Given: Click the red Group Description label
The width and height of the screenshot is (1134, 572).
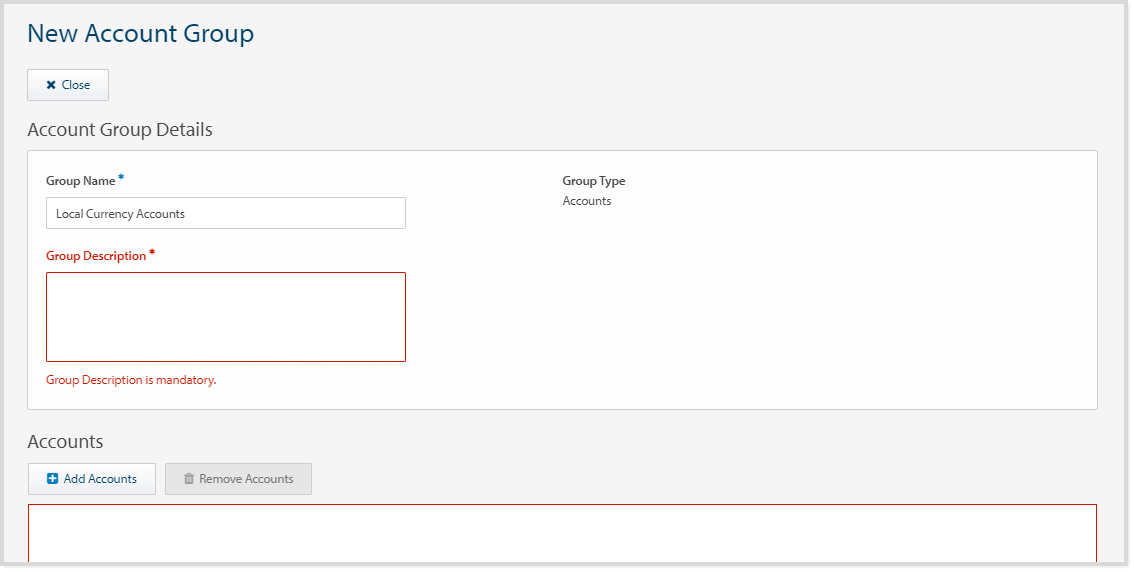Looking at the screenshot, I should pos(96,256).
